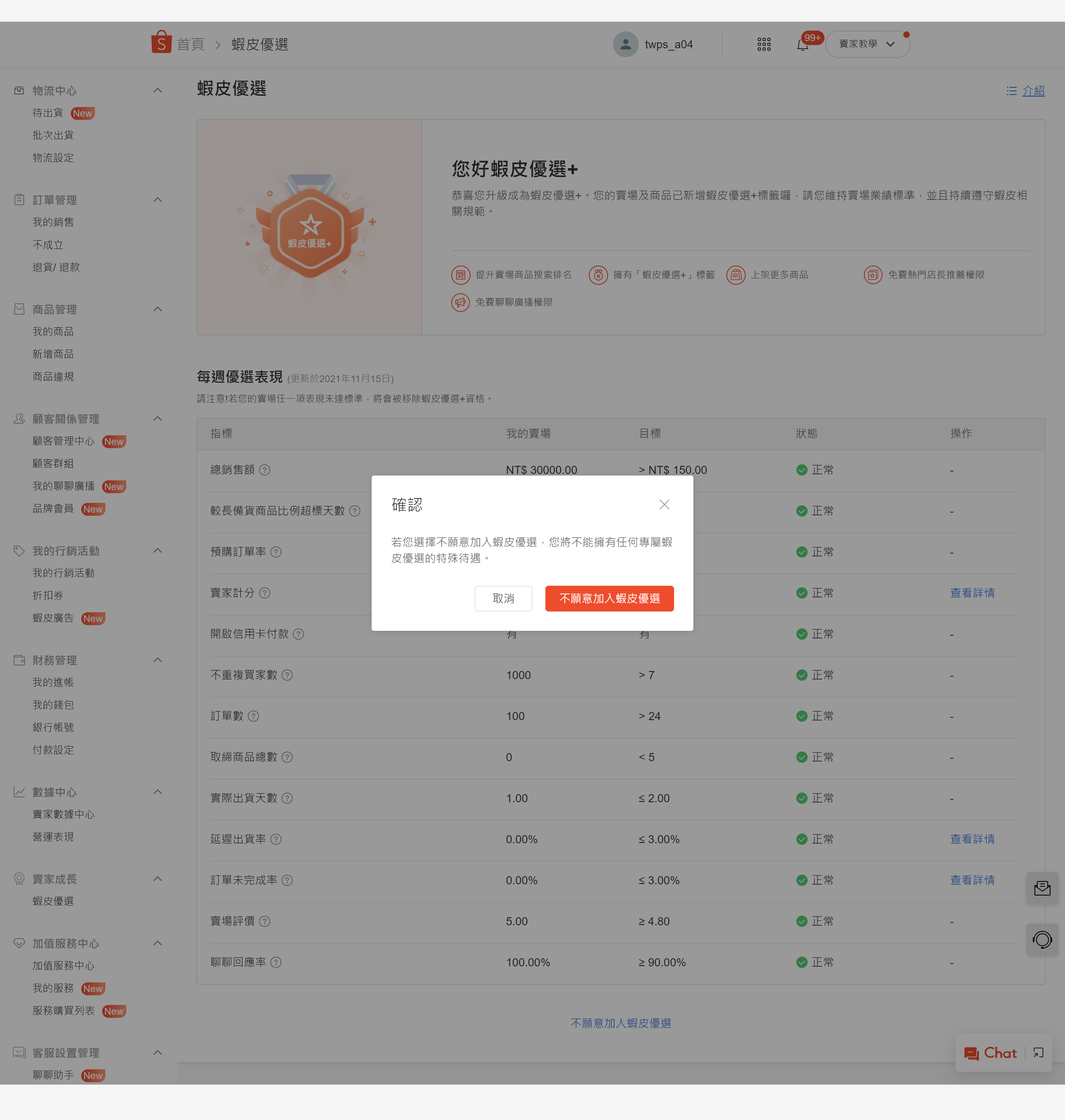Open the 介紹 link at top right
1065x1120 pixels.
(x=1033, y=91)
